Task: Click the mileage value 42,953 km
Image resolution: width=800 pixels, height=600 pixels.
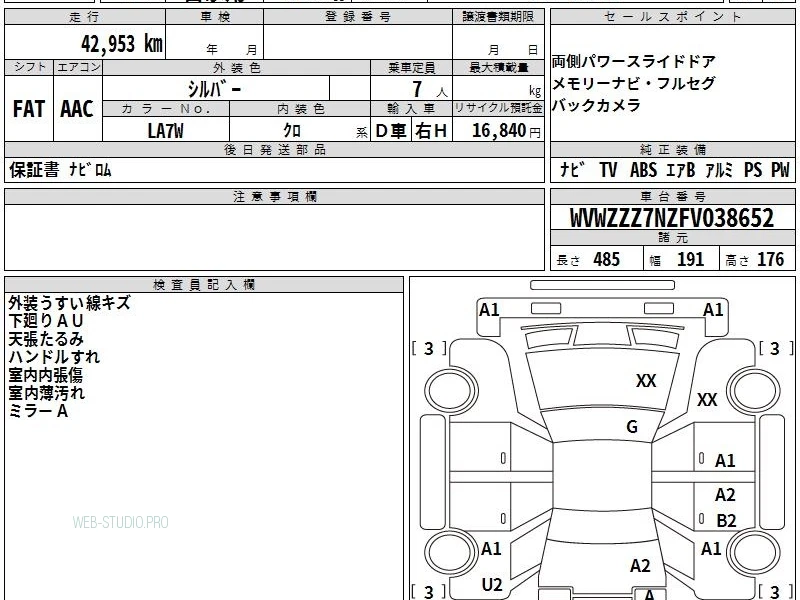Action: pyautogui.click(x=122, y=43)
